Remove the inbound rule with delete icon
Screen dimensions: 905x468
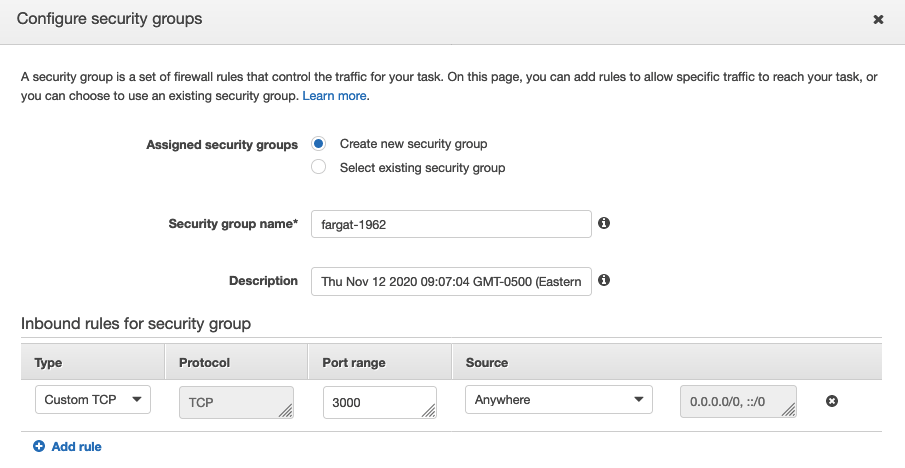tap(831, 401)
